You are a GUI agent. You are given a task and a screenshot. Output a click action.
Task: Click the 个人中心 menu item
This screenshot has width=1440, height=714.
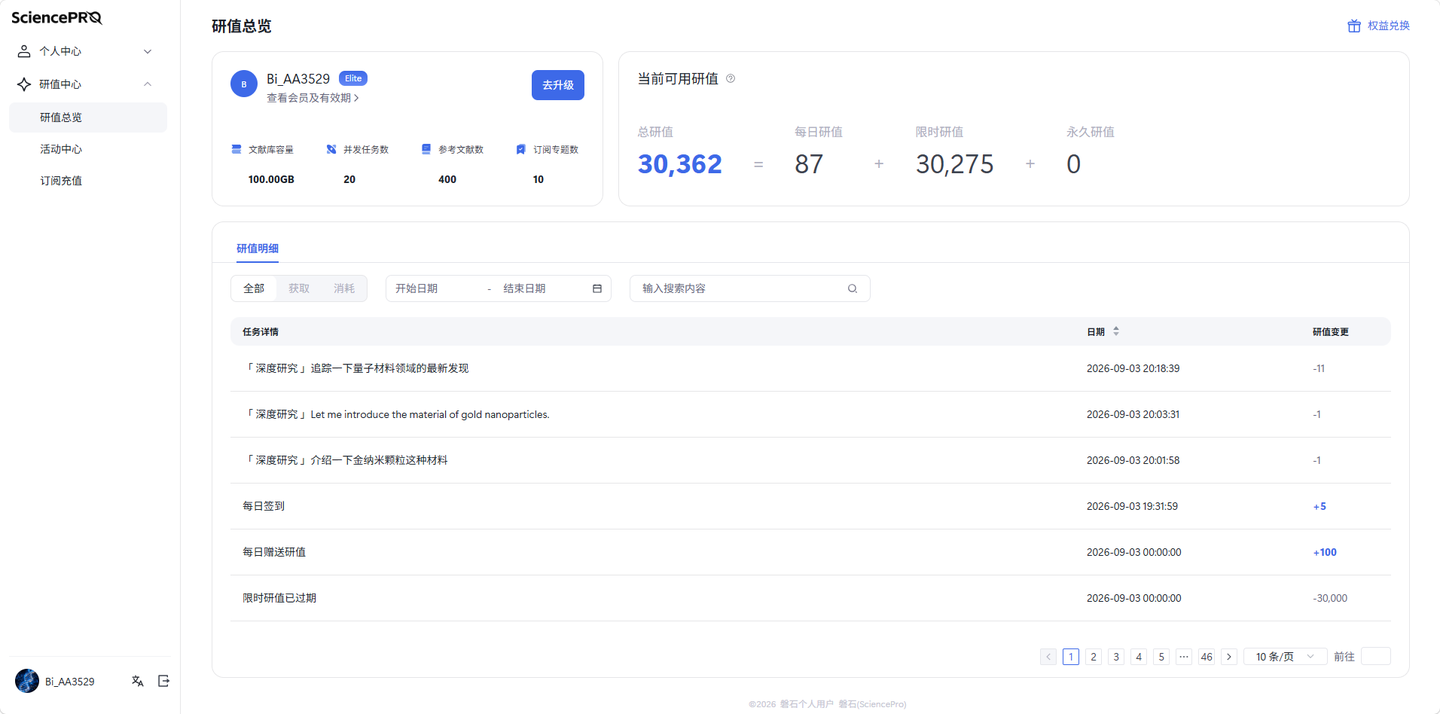click(x=88, y=51)
